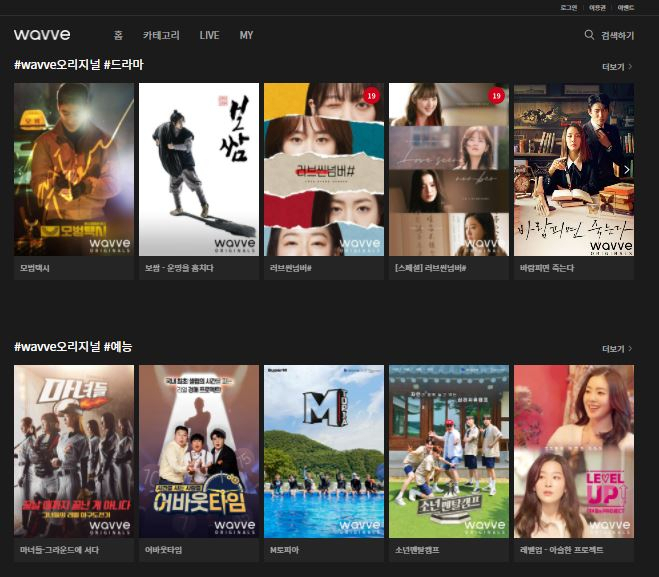The width and height of the screenshot is (659, 577).
Task: Open the M토피아 poster
Action: click(x=324, y=451)
